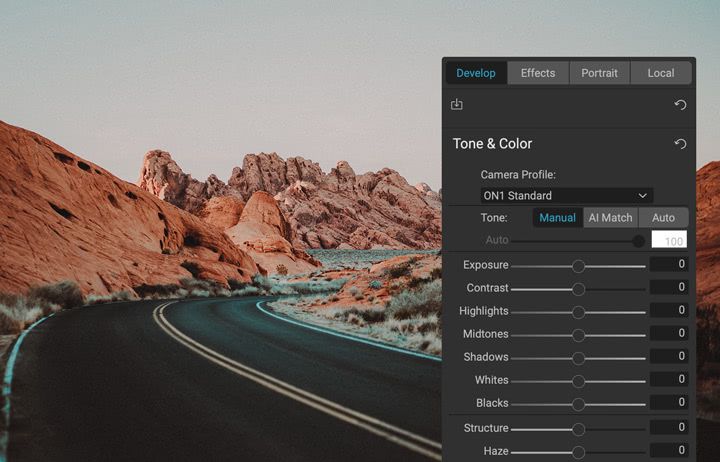Click the Highlights slider handle

[579, 312]
